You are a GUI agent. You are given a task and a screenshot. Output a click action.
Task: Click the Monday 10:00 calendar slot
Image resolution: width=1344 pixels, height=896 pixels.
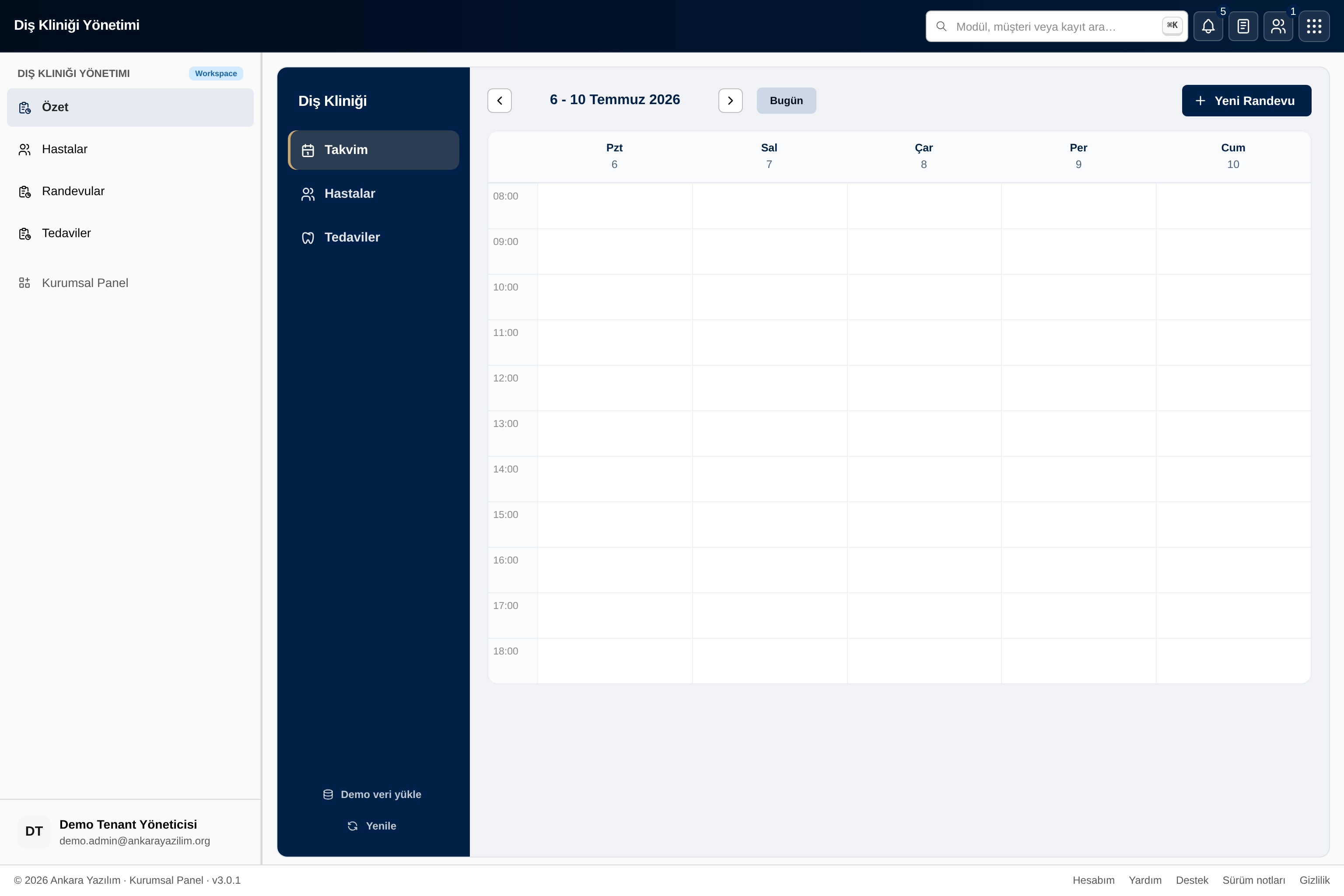click(615, 297)
